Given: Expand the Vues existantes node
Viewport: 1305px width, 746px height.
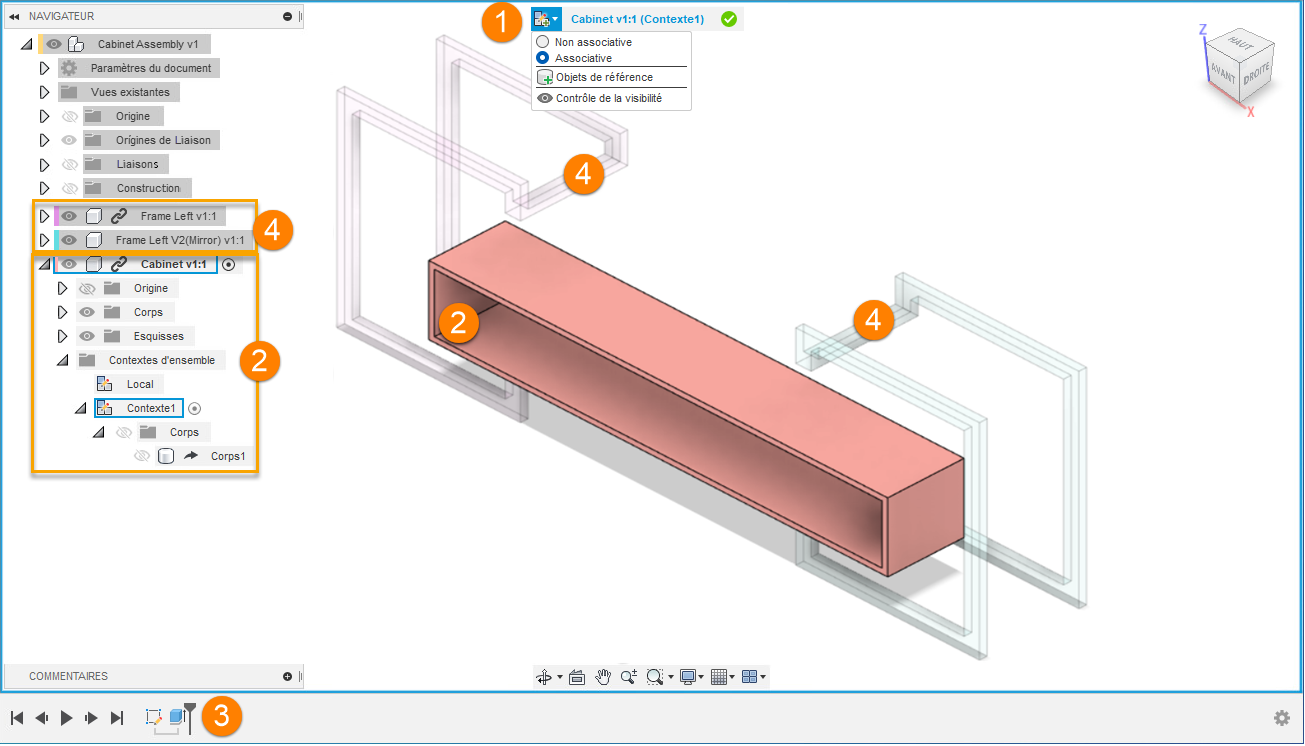Looking at the screenshot, I should (44, 92).
